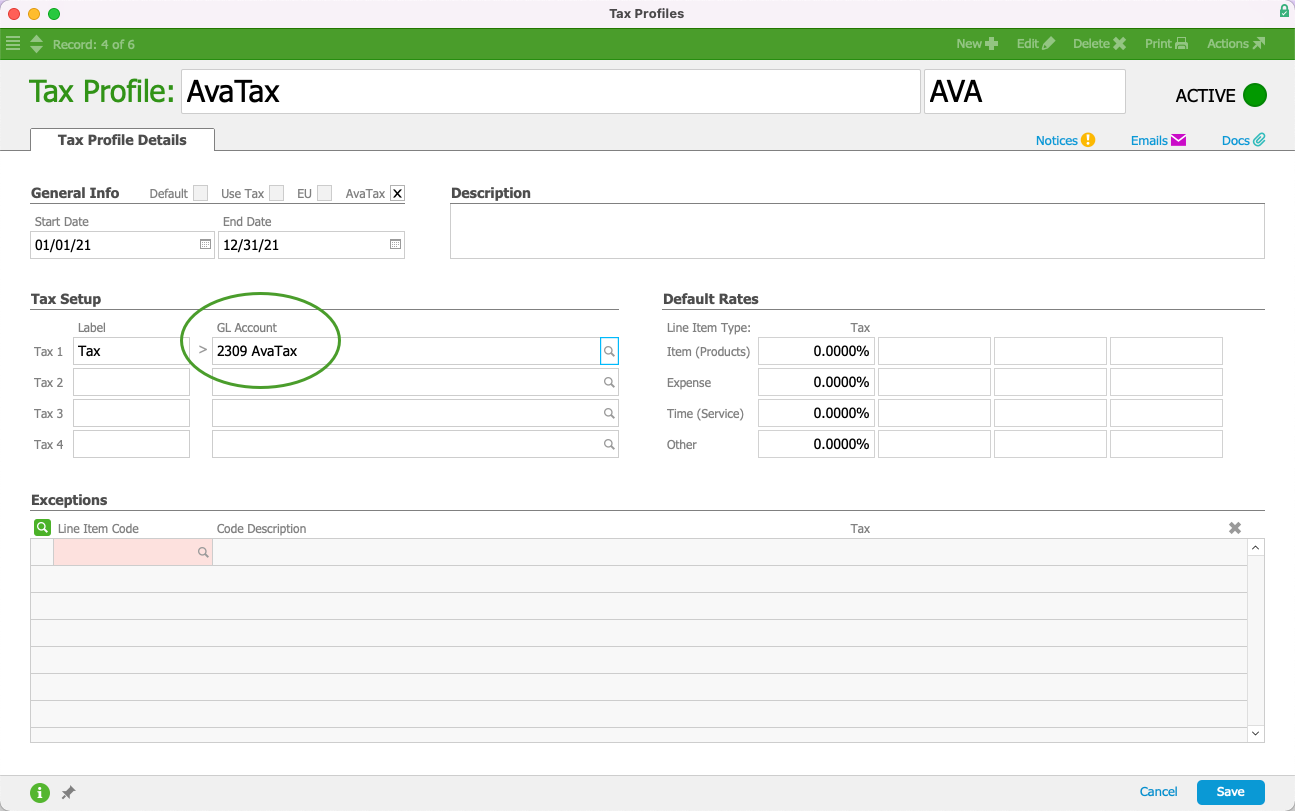Open the Actions menu
The image size is (1295, 811).
click(1236, 44)
